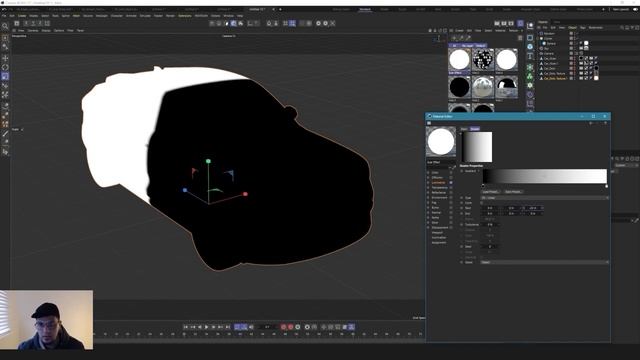The height and width of the screenshot is (360, 640).
Task: Toggle the Z axis lock icon
Action: point(40,23)
